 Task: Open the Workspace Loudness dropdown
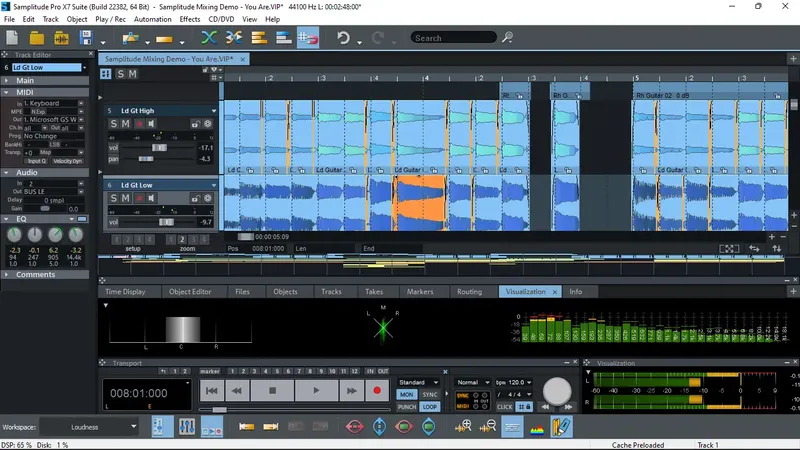89,427
